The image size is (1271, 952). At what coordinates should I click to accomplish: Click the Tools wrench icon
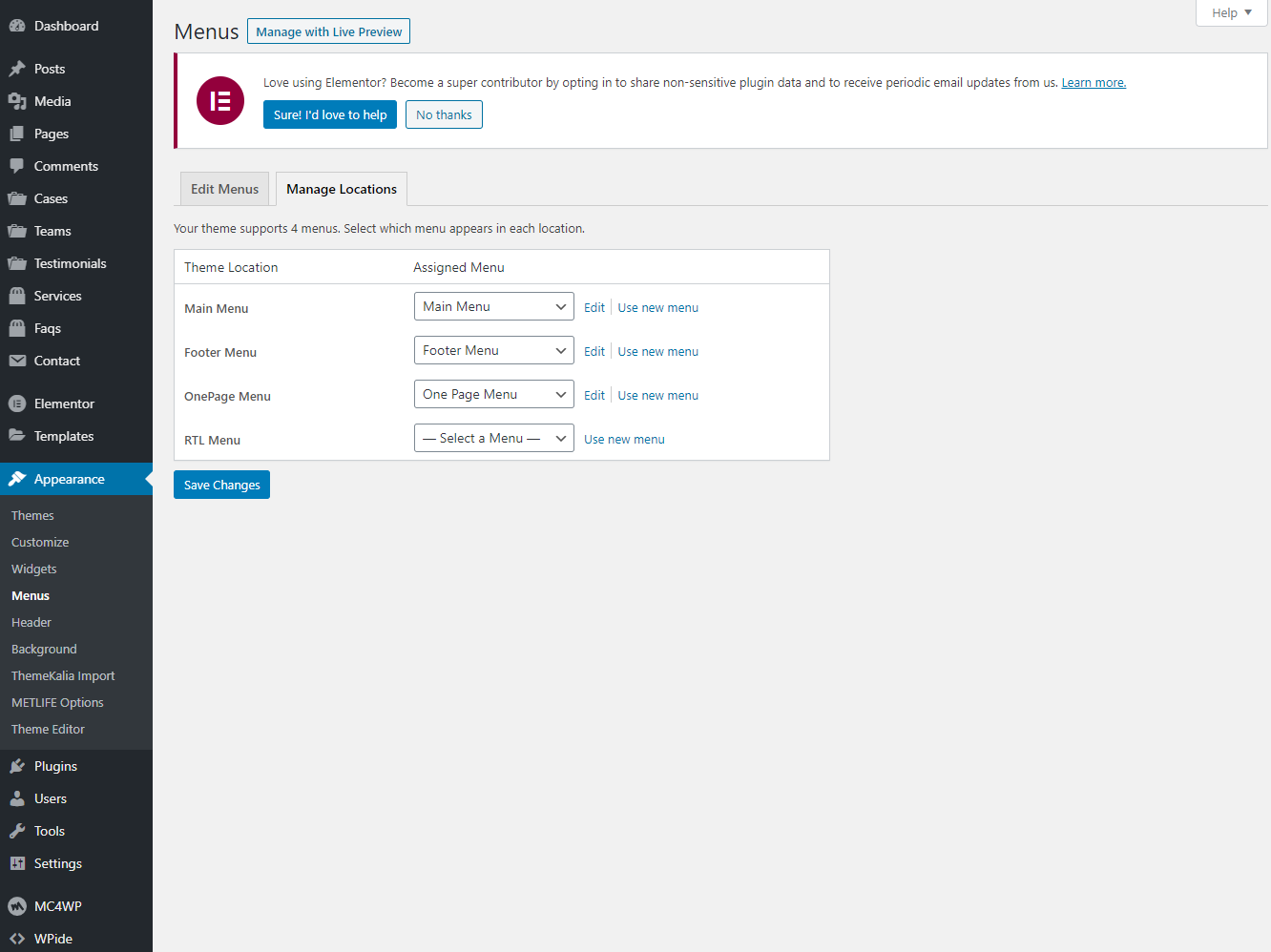pos(17,831)
